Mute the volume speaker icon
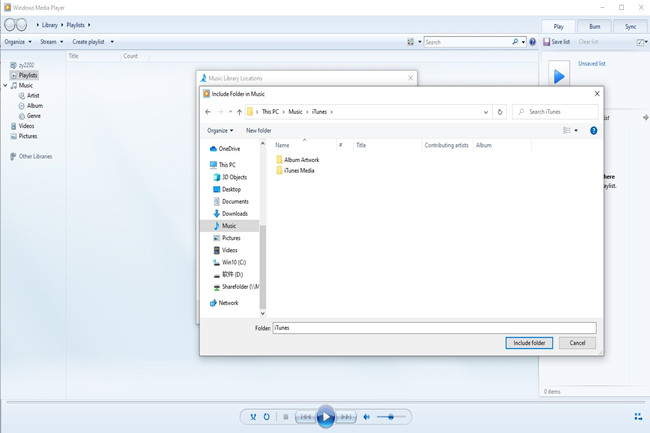Screen dimensions: 650x433 (366, 417)
